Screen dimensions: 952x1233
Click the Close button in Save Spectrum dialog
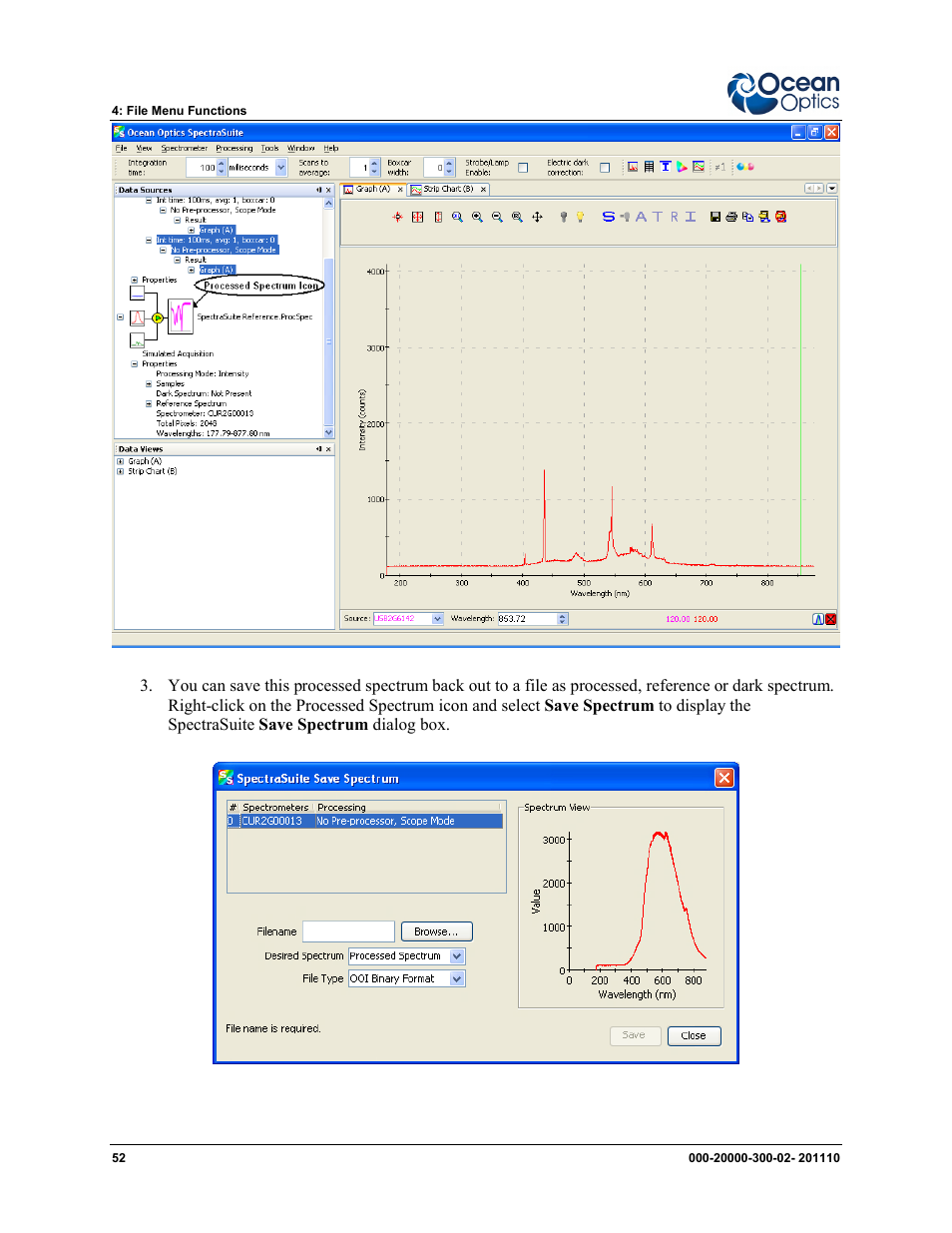(694, 1036)
